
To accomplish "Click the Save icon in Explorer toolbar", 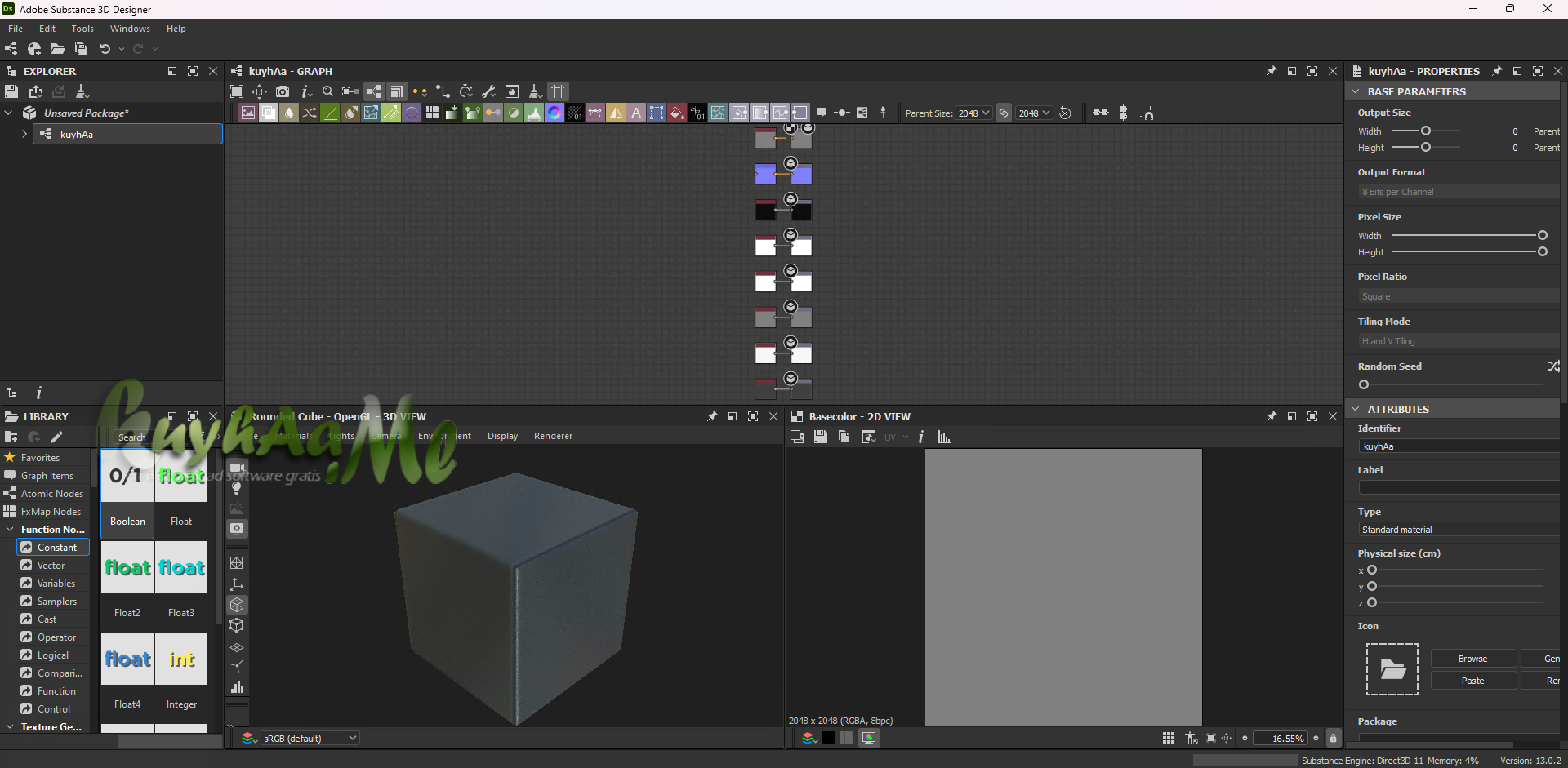I will coord(11,91).
